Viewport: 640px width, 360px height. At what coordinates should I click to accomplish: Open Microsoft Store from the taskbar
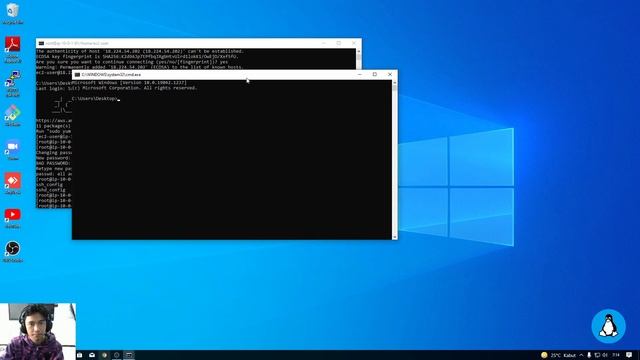[x=80, y=355]
